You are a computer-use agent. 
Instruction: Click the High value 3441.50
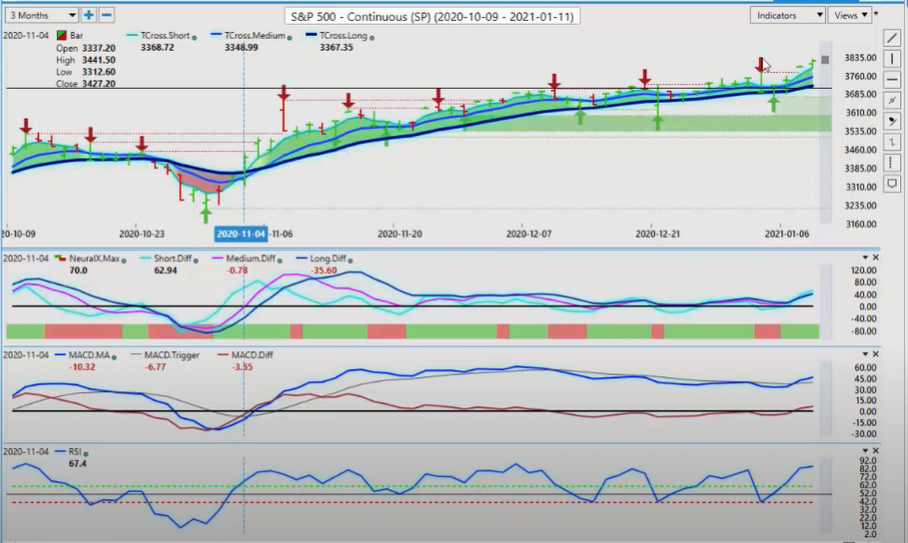(98, 60)
